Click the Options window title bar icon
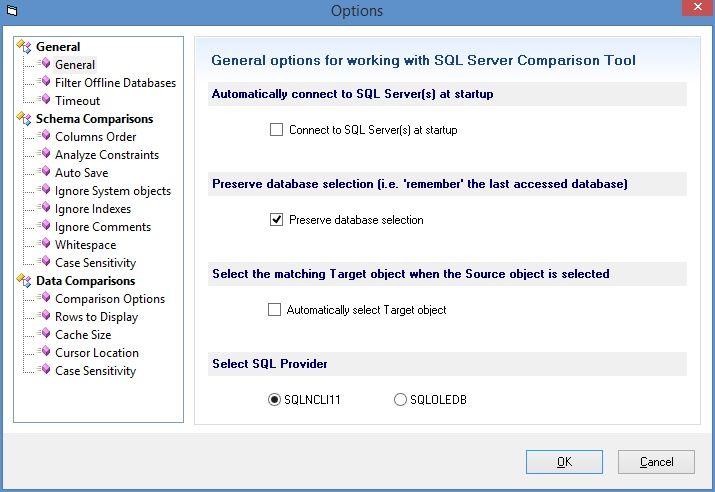The image size is (715, 492). point(12,10)
